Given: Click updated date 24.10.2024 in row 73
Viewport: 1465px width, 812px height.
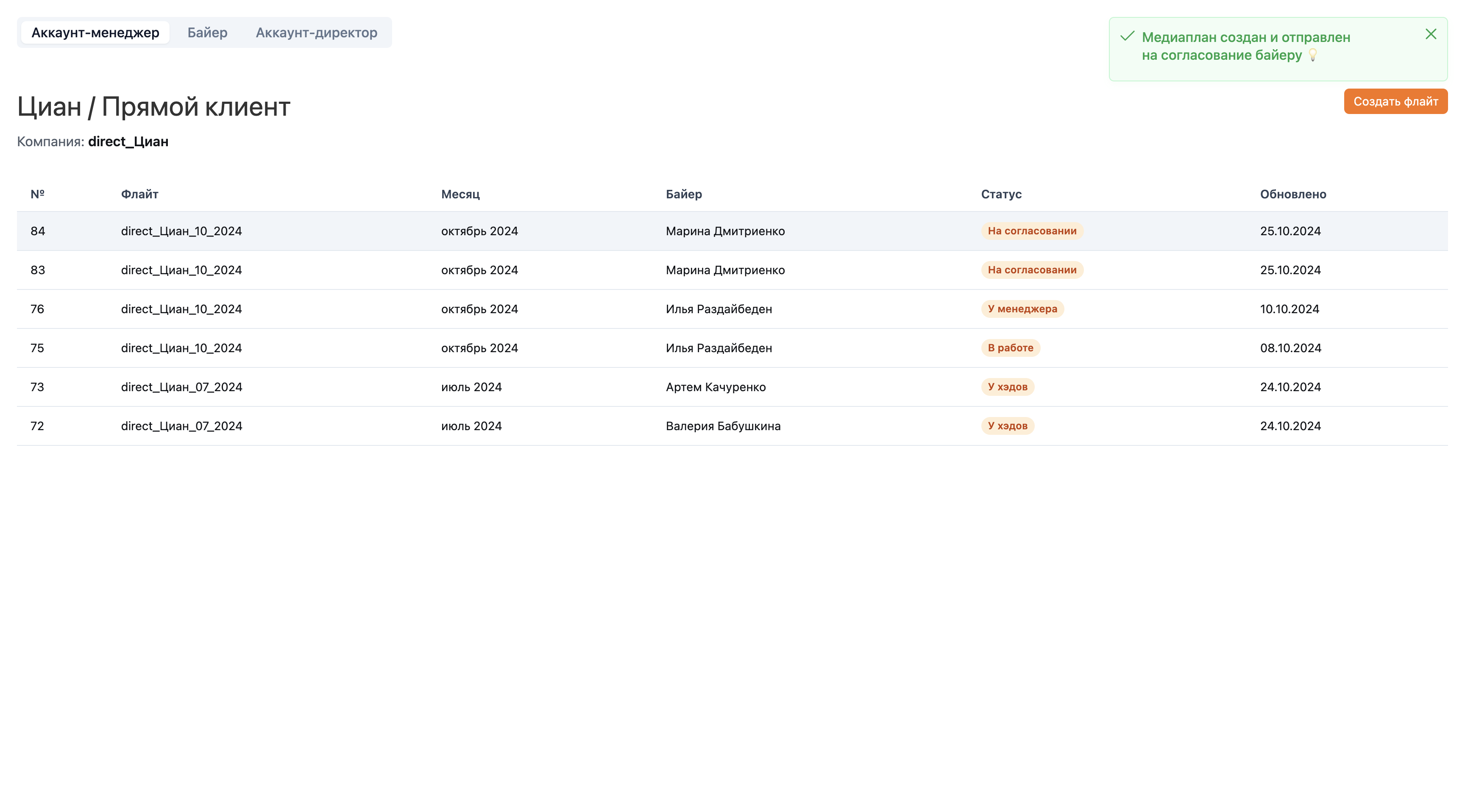Looking at the screenshot, I should click(1290, 387).
